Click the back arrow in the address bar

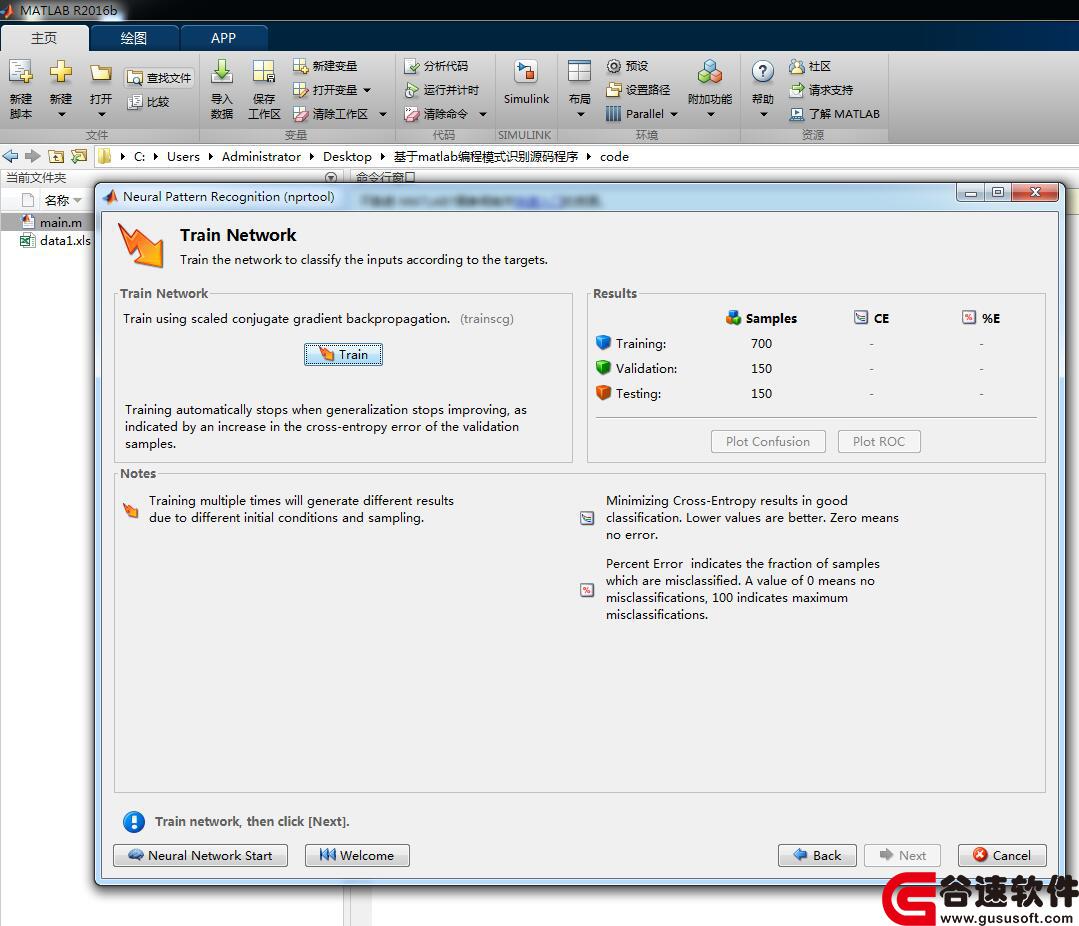point(11,157)
